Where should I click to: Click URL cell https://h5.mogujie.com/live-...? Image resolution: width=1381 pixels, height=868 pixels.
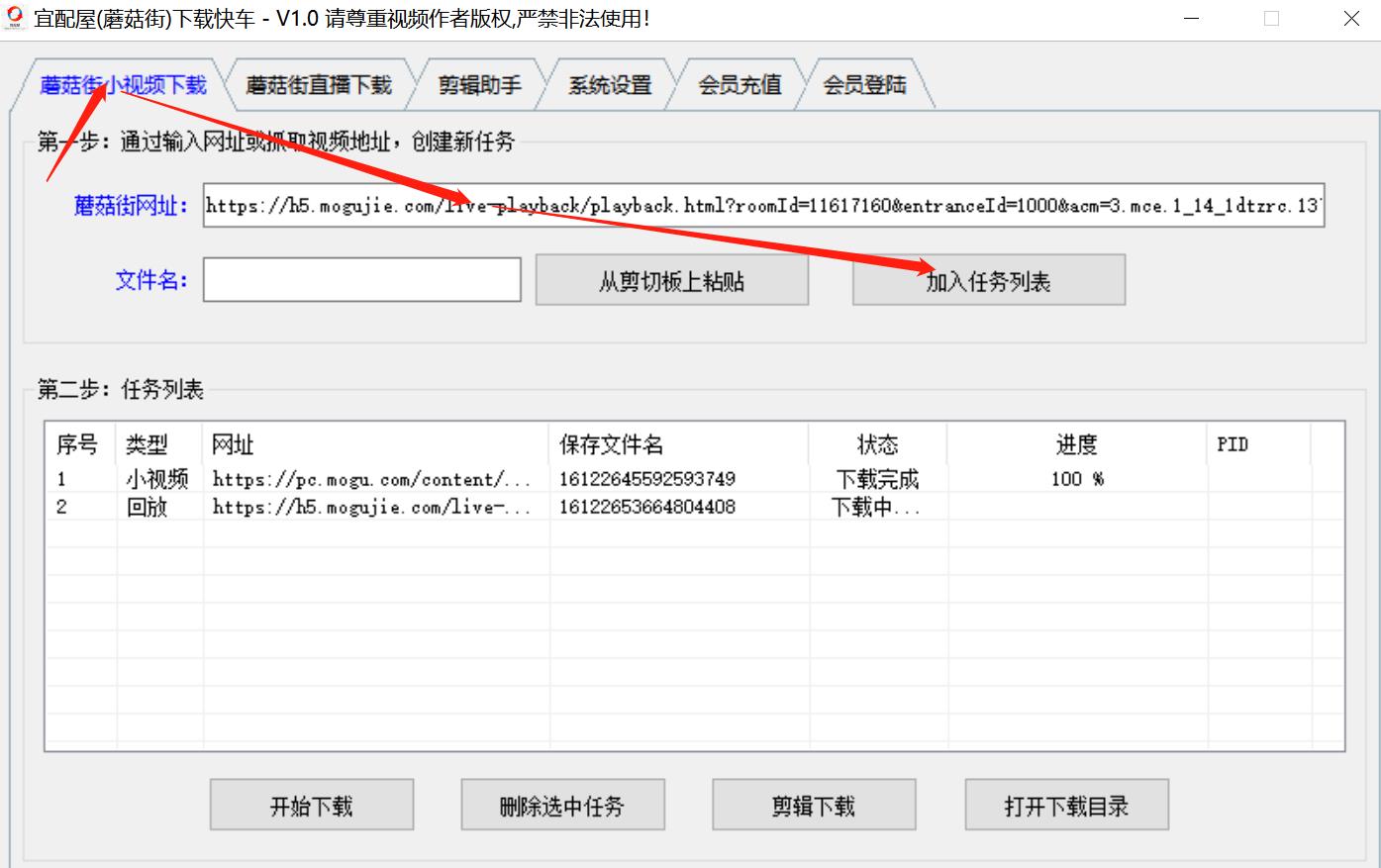(372, 507)
